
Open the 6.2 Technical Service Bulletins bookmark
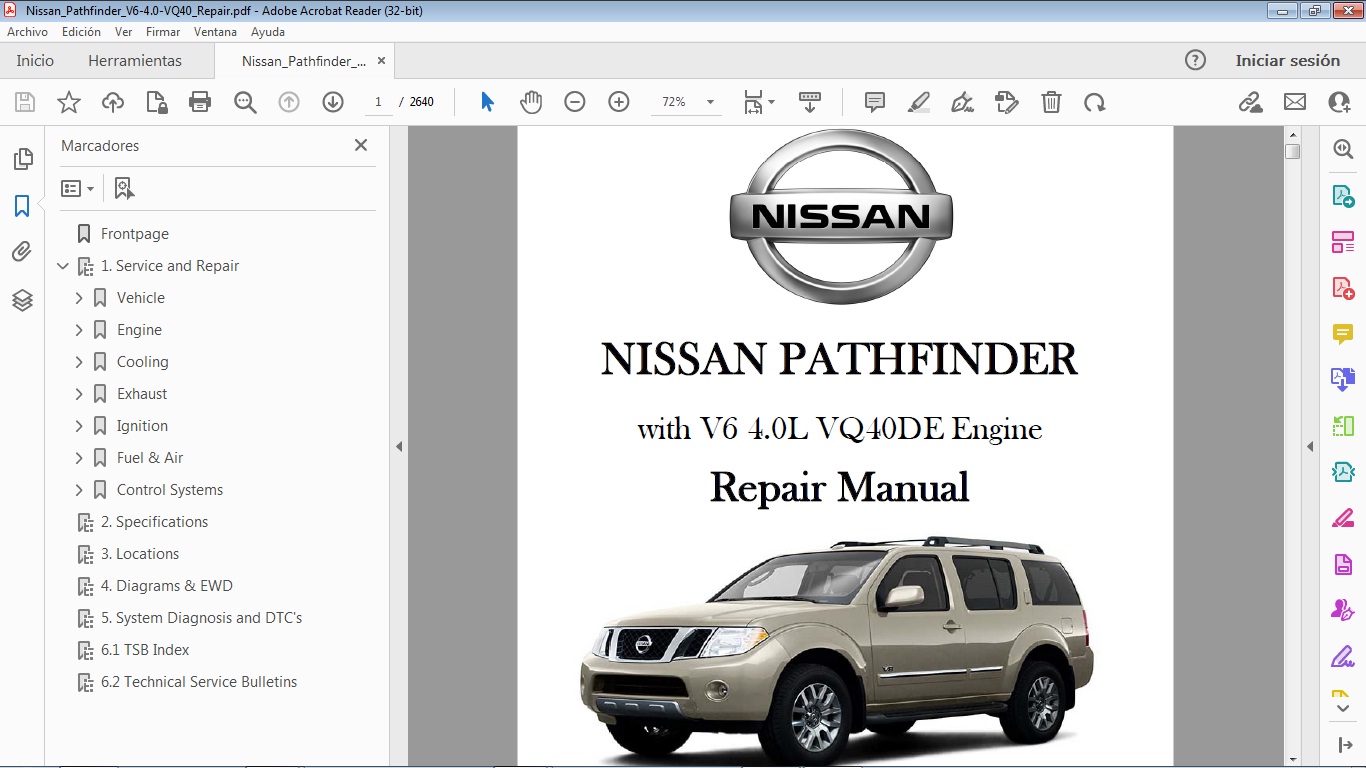click(x=199, y=682)
